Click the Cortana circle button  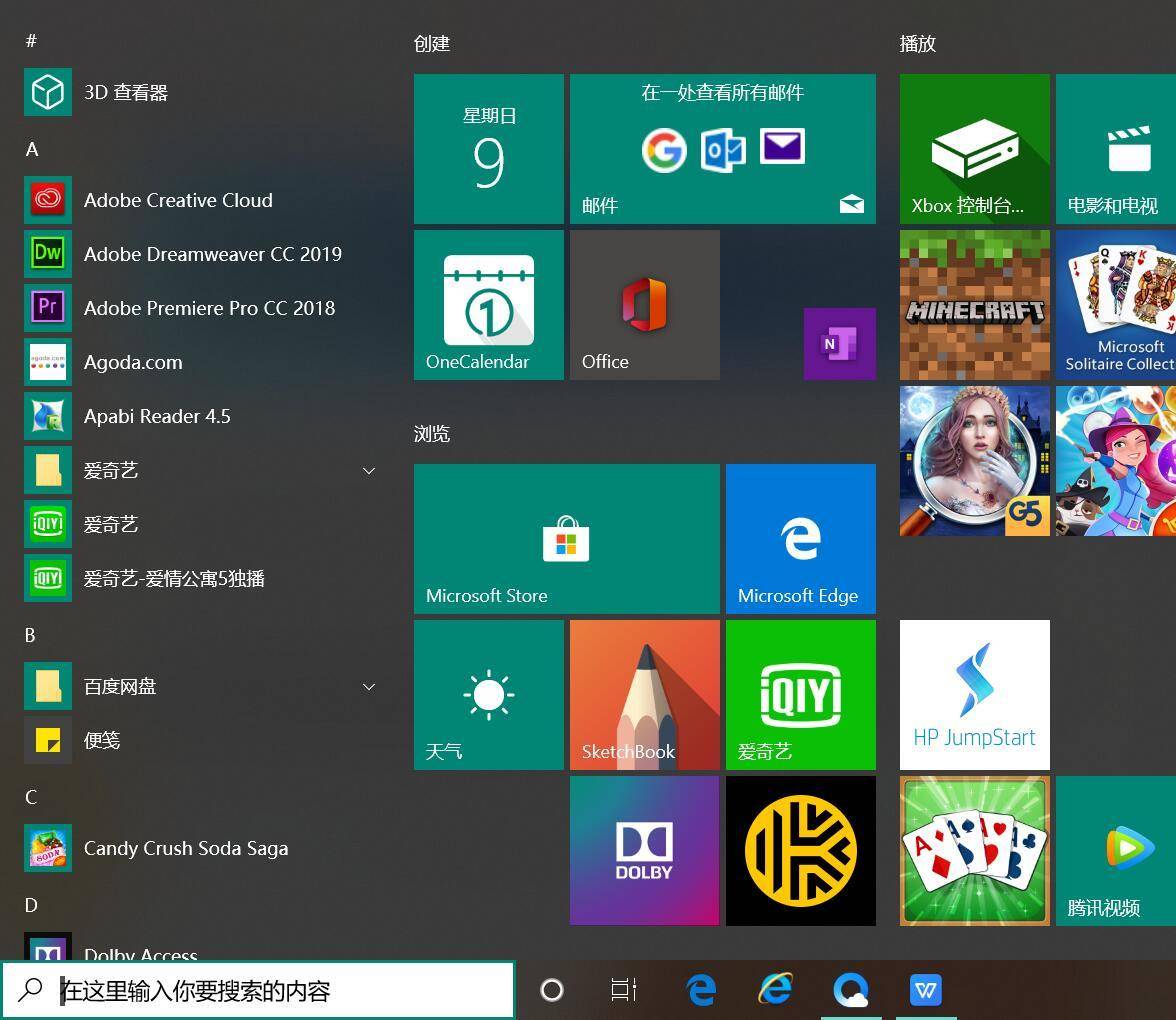point(552,990)
